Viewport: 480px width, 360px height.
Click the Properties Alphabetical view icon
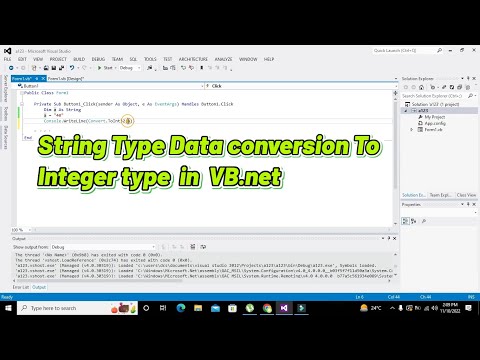click(414, 221)
